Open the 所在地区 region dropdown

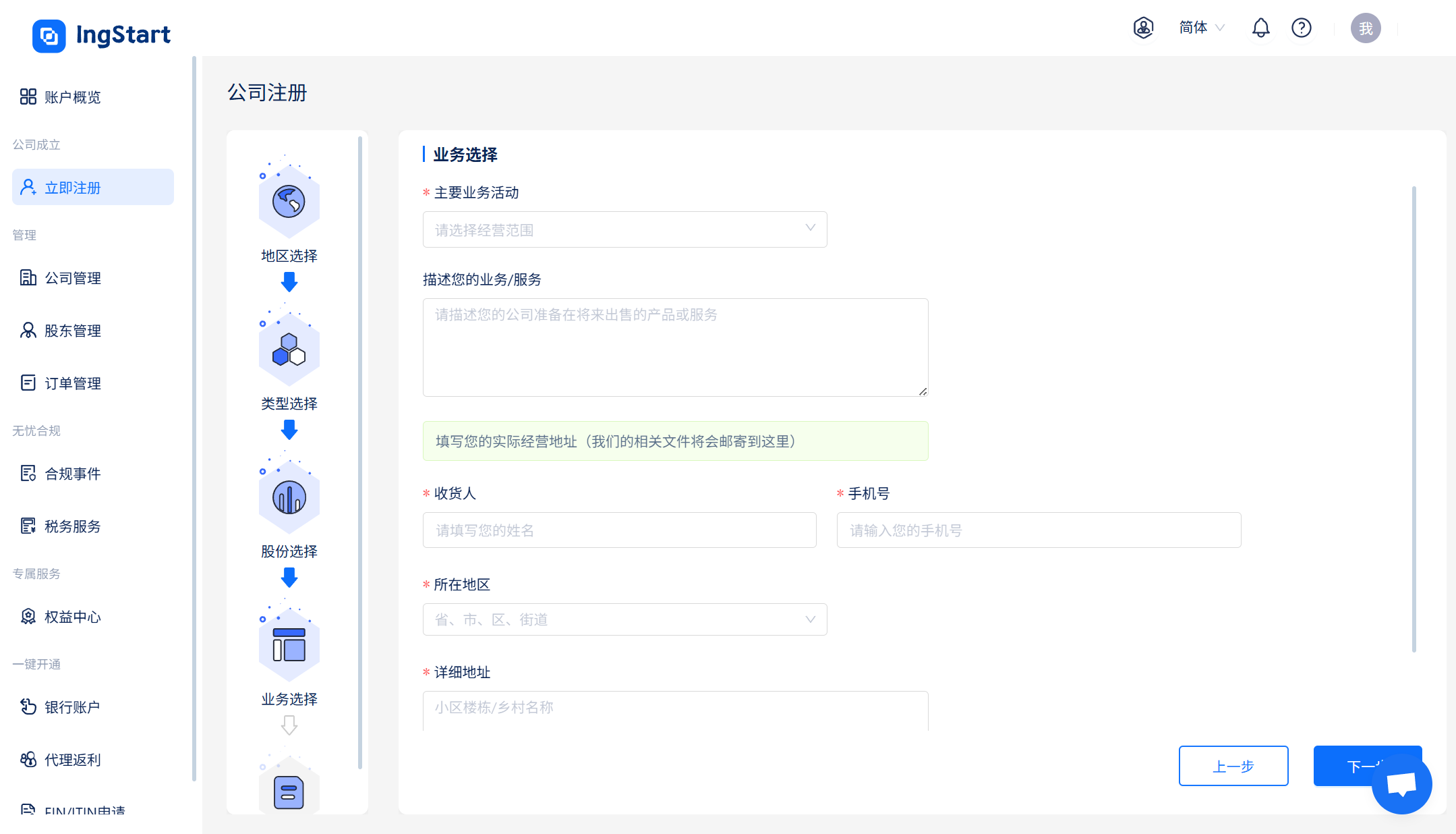624,619
